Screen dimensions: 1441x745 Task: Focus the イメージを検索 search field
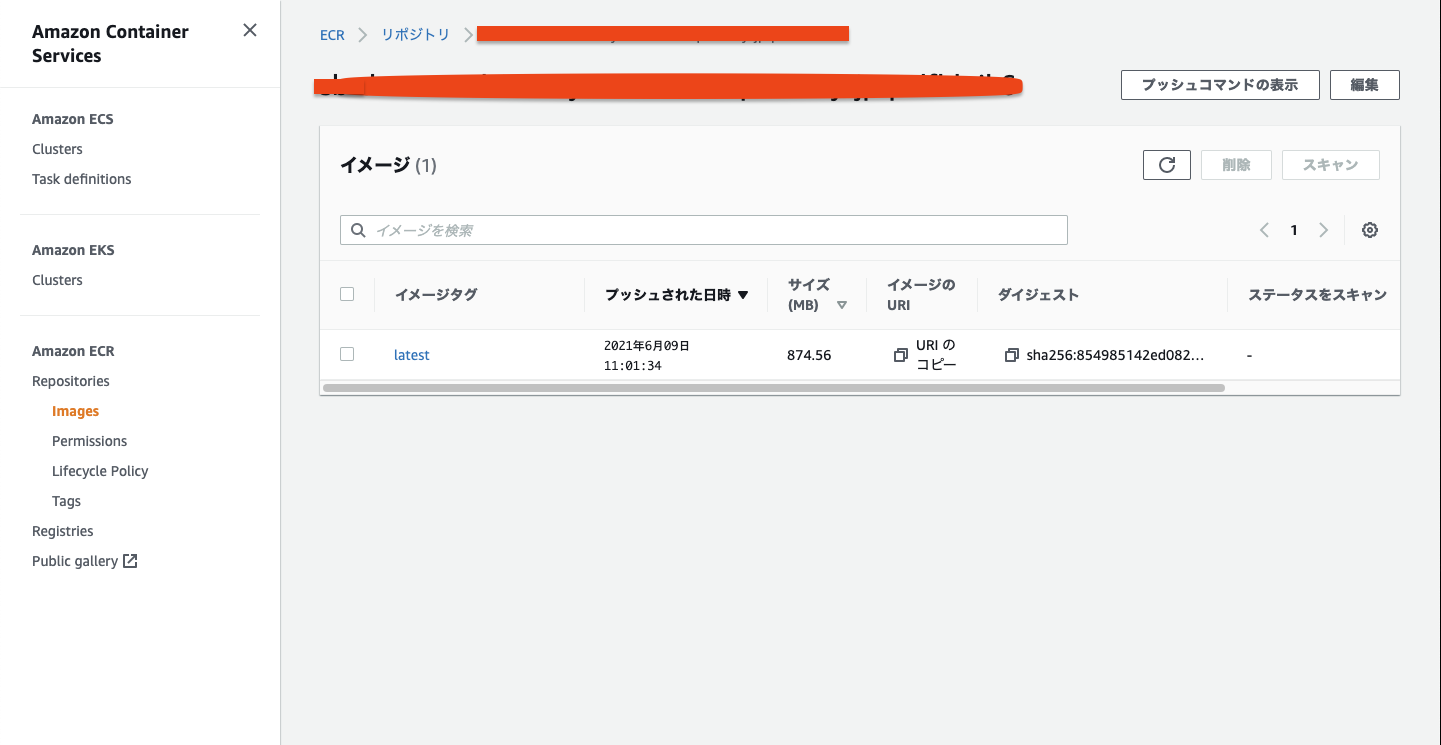tap(704, 230)
